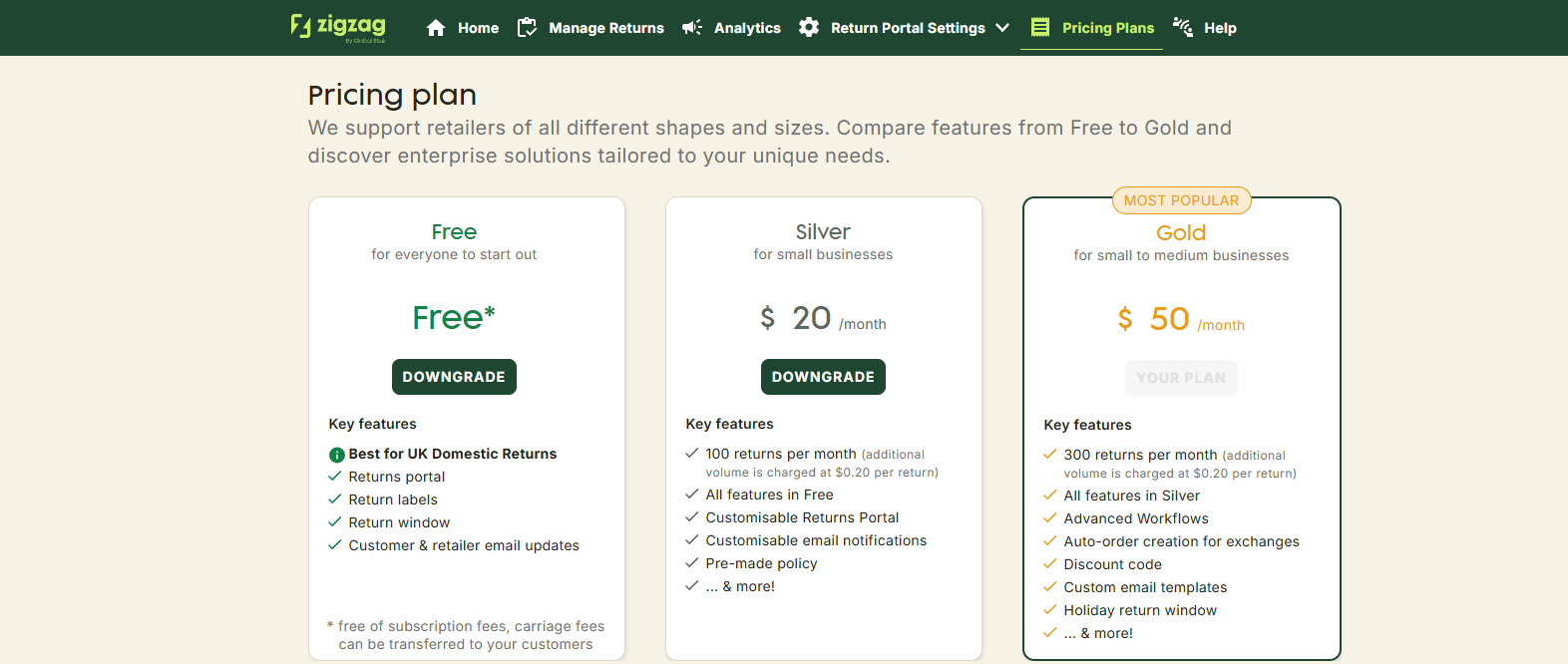Click the Gold plan title
The height and width of the screenshot is (664, 1568).
click(1181, 233)
